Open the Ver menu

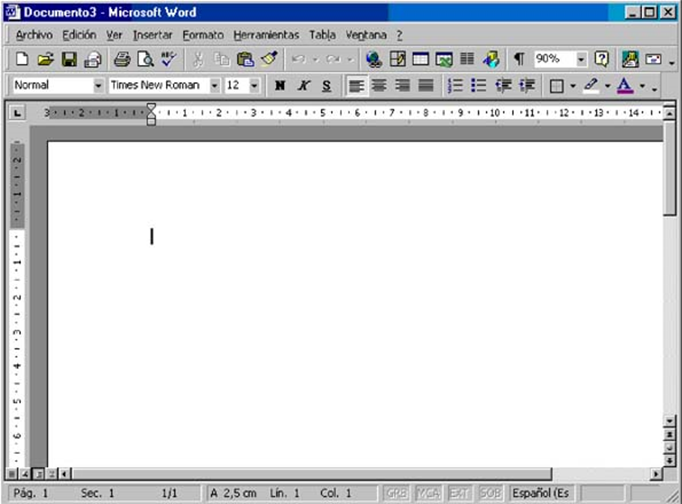tap(114, 35)
